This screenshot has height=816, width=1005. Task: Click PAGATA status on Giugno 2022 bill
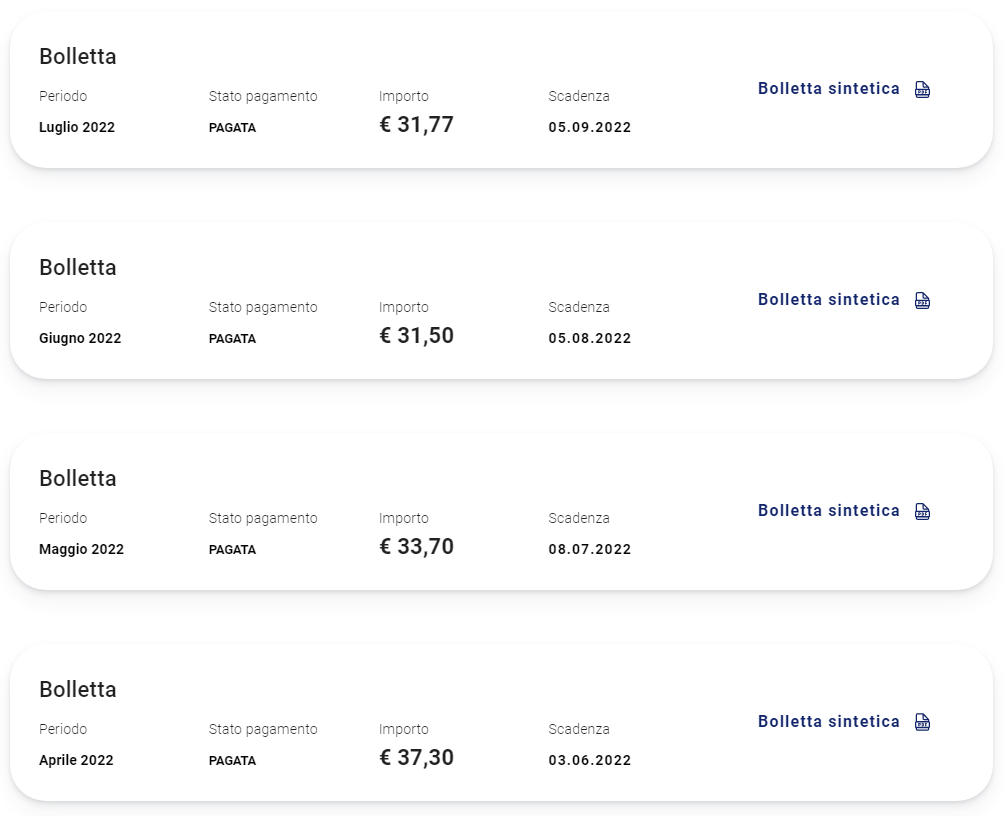232,338
